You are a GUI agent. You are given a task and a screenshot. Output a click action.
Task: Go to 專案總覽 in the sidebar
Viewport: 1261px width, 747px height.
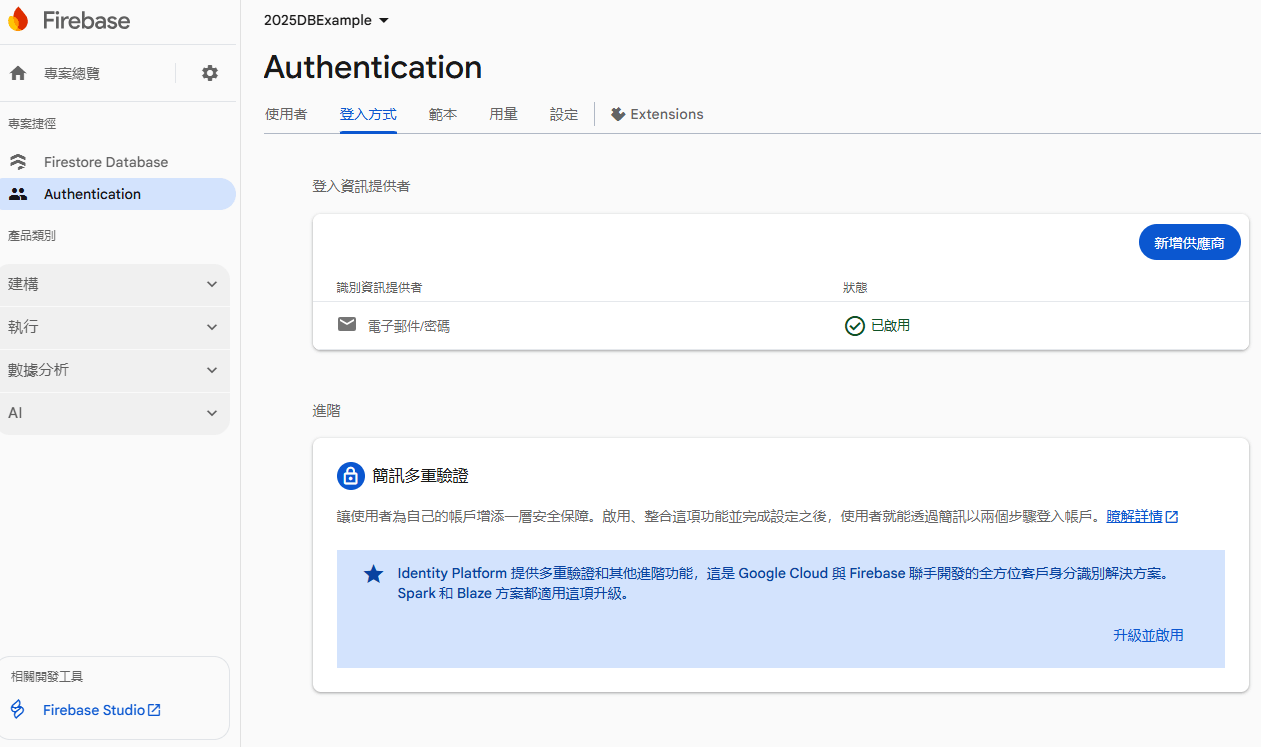(x=72, y=73)
